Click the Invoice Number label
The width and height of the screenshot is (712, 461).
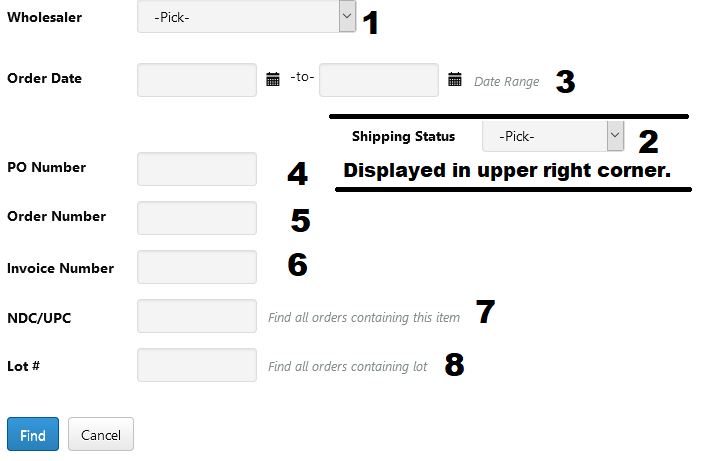pos(60,268)
